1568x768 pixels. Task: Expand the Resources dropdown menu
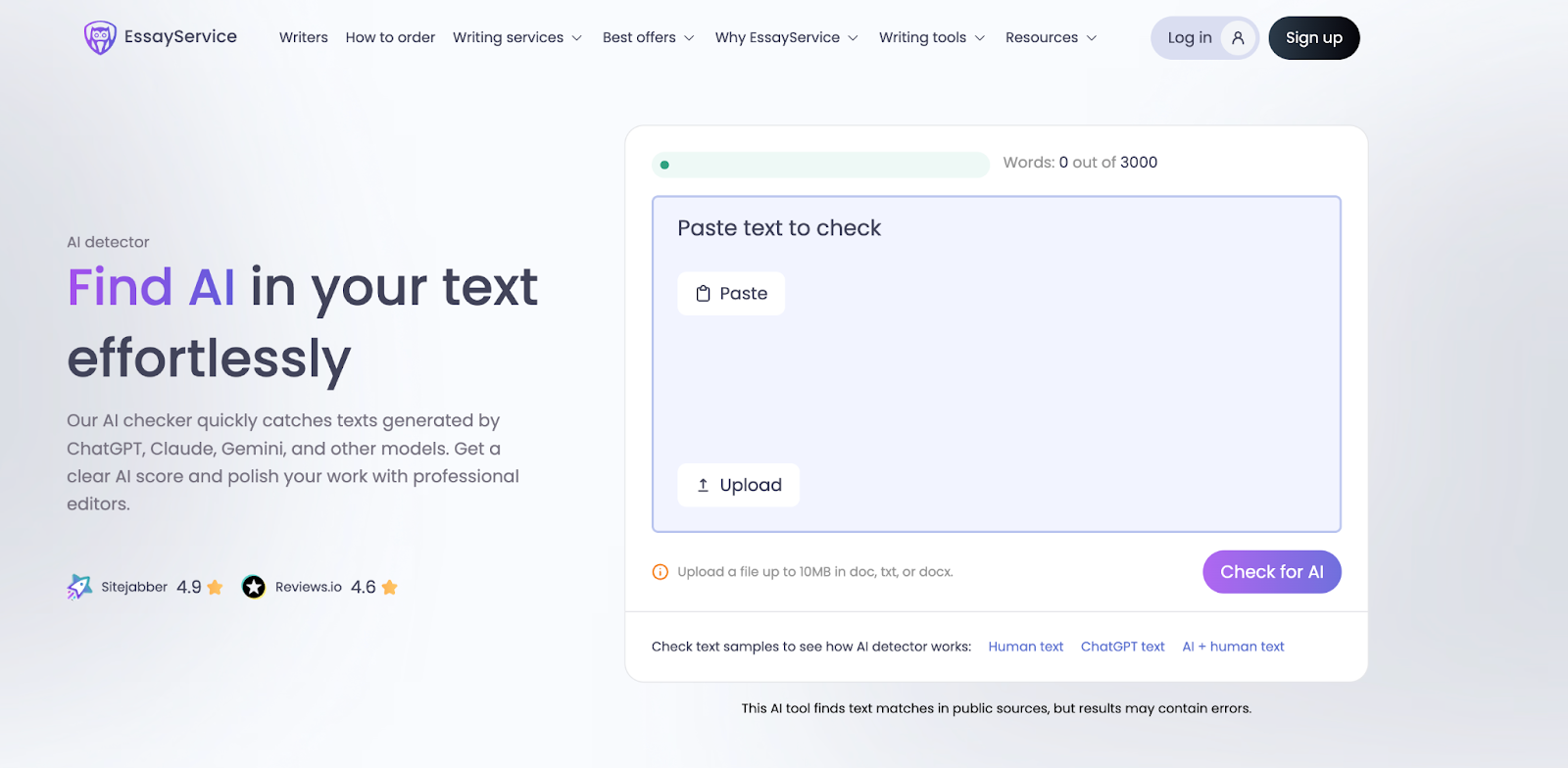[x=1051, y=38]
